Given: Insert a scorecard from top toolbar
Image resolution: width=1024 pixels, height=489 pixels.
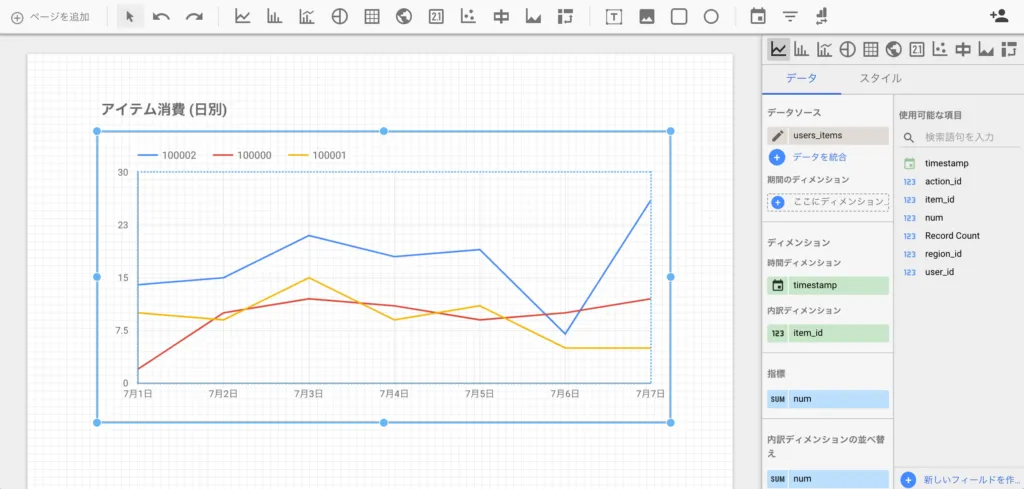Looking at the screenshot, I should pos(436,17).
